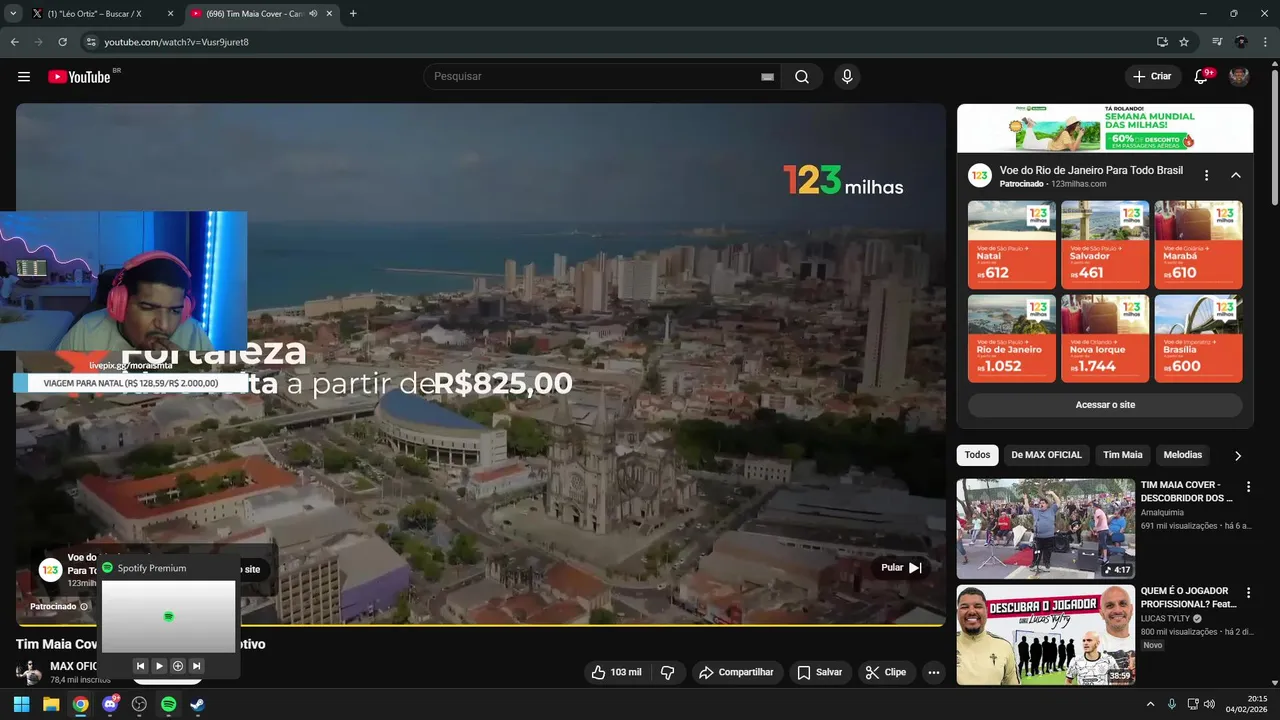Click the Chrome address bar URL
1280x720 pixels.
(x=177, y=42)
